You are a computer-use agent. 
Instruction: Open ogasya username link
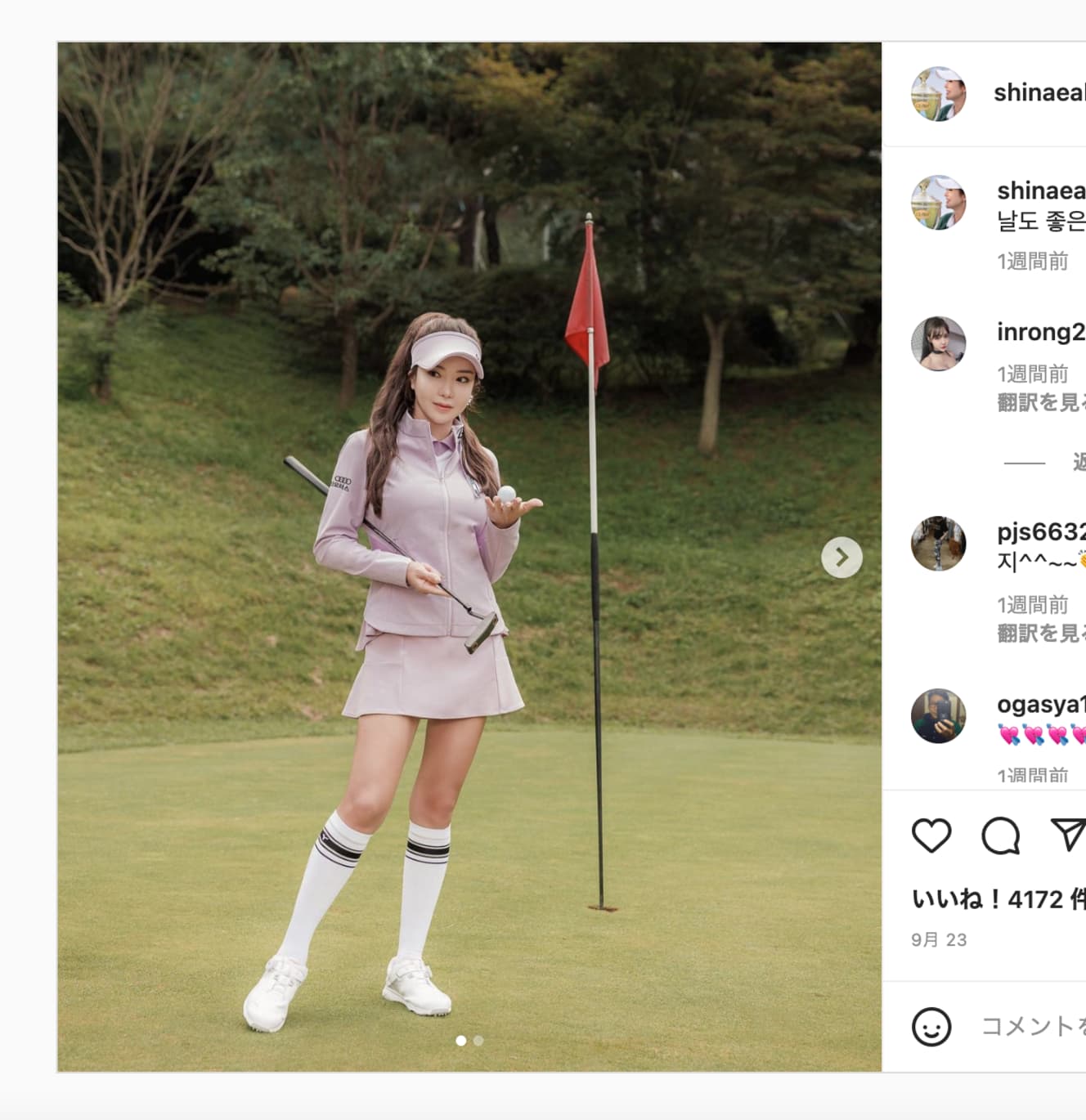[1041, 704]
